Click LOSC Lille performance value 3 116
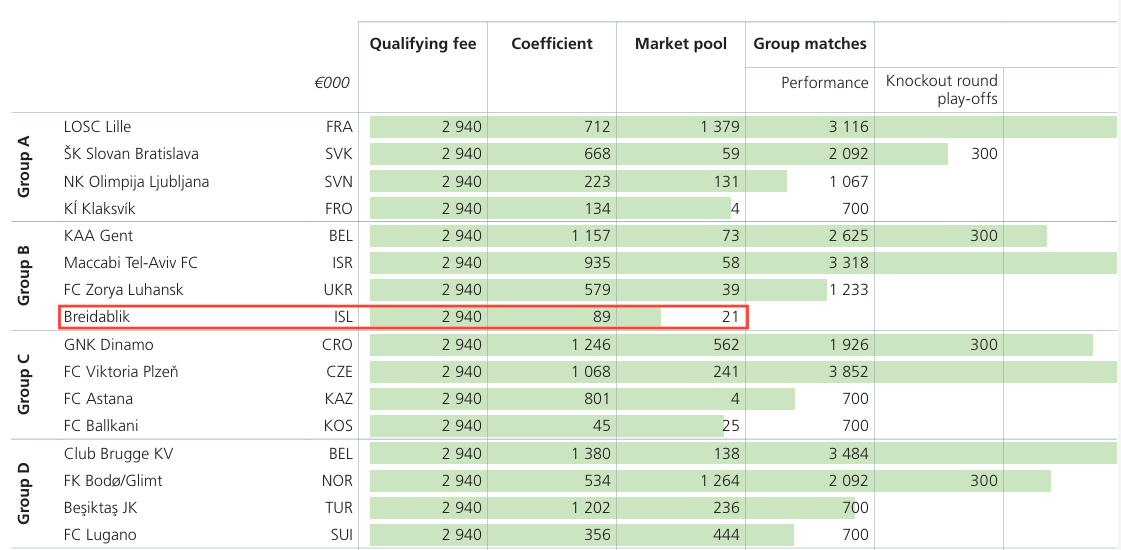The height and width of the screenshot is (550, 1121). [849, 127]
